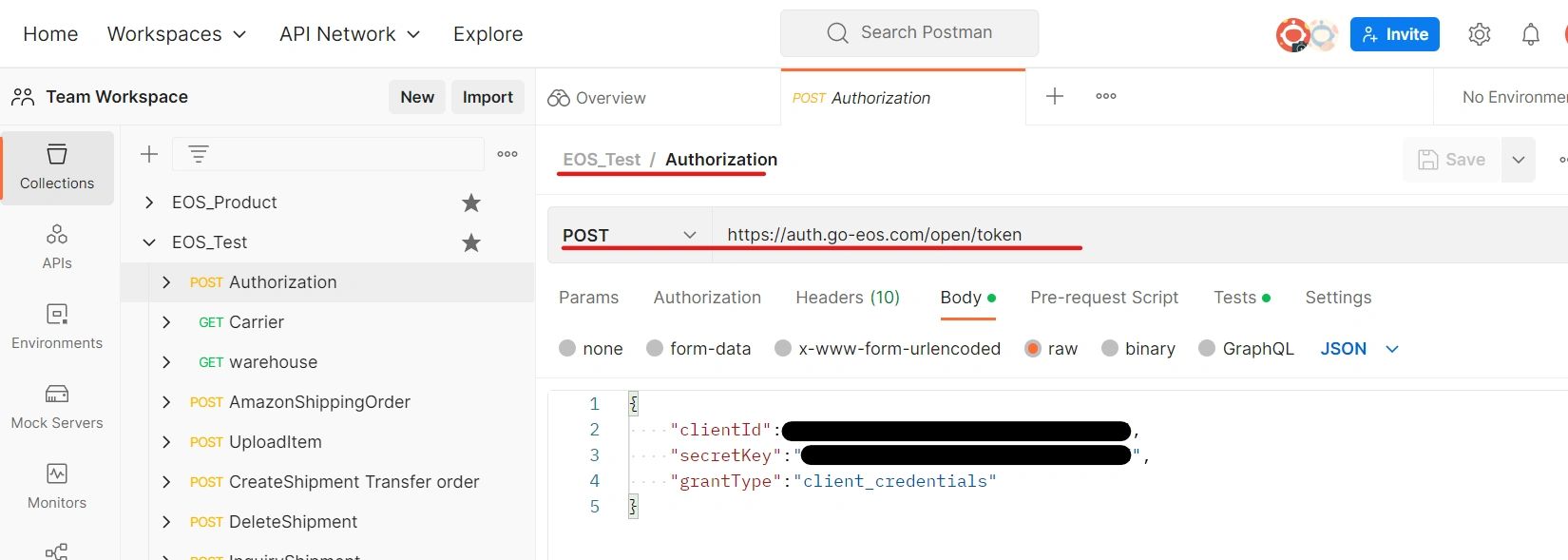Click the plus icon to create collection
Screen dimensions: 1568x560
pyautogui.click(x=149, y=154)
